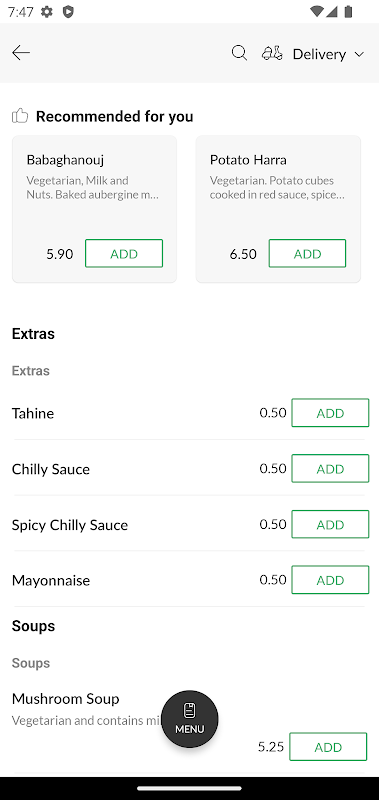Add Potato Harra to order
The height and width of the screenshot is (800, 379).
pos(307,254)
